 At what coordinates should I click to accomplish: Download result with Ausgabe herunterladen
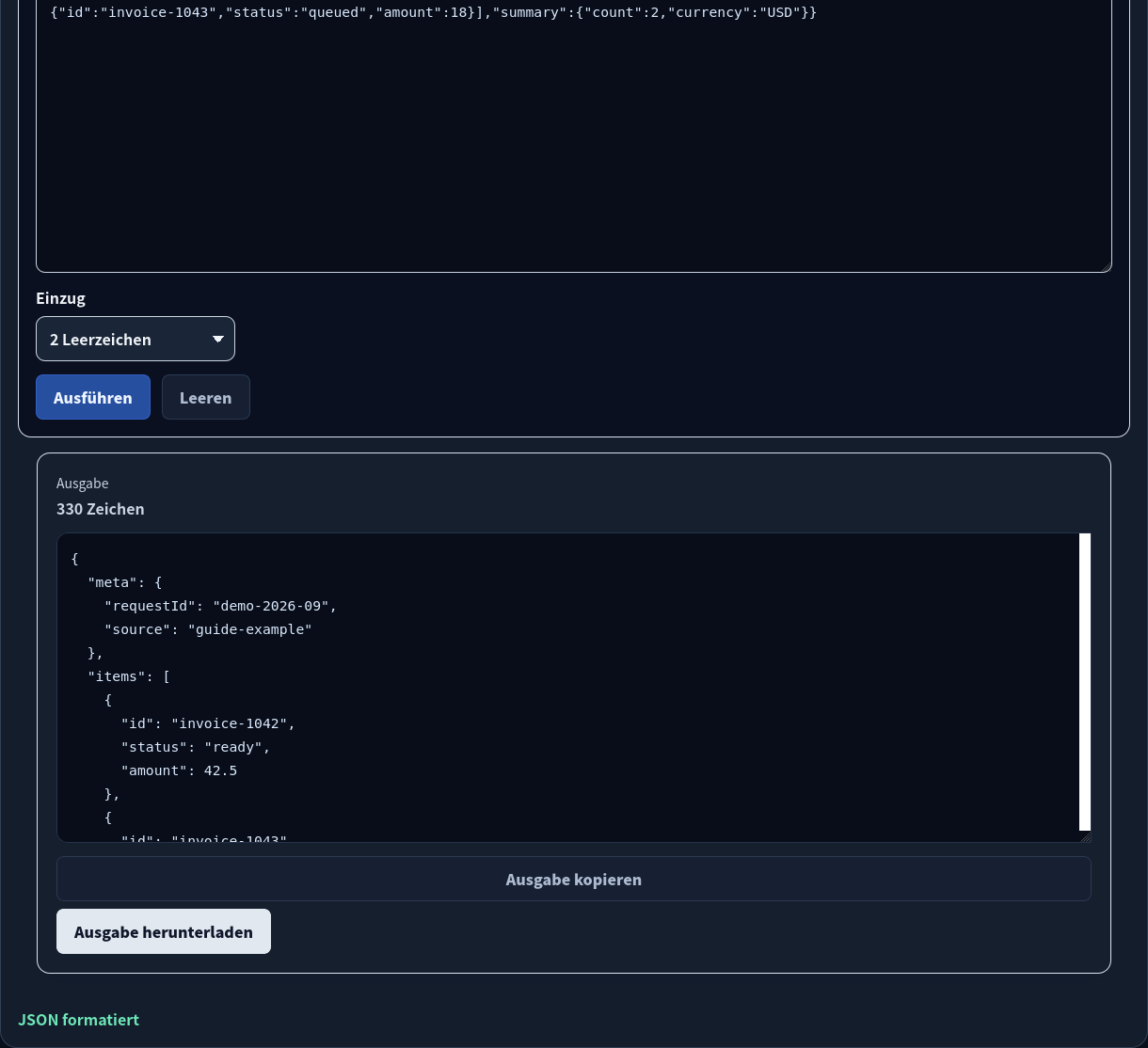pos(164,931)
